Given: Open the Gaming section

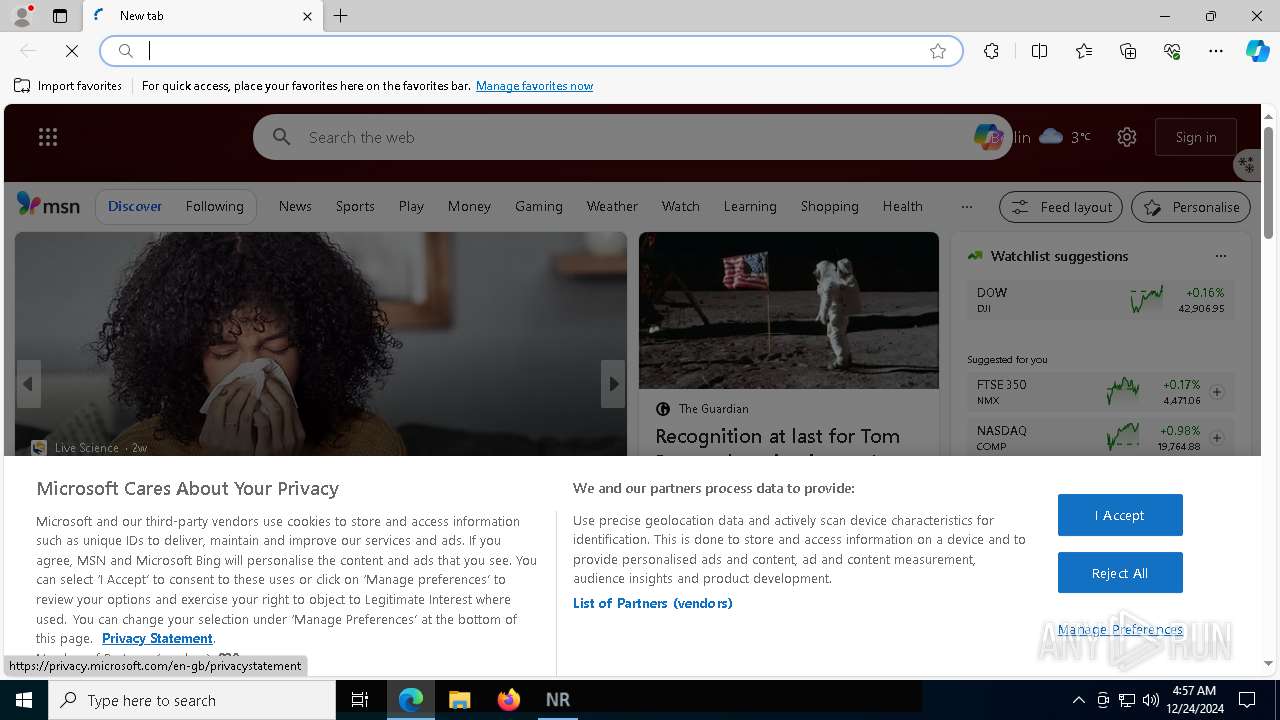Looking at the screenshot, I should 539,206.
